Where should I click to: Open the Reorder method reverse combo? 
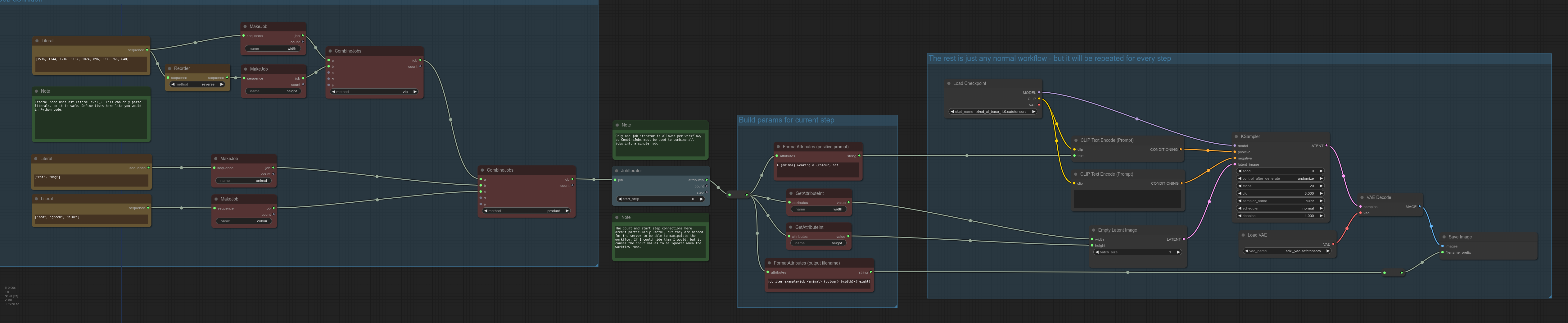coord(198,85)
